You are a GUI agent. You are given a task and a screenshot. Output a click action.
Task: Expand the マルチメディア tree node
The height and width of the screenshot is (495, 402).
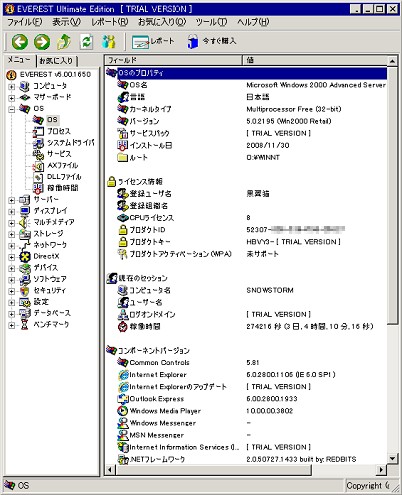coord(12,223)
